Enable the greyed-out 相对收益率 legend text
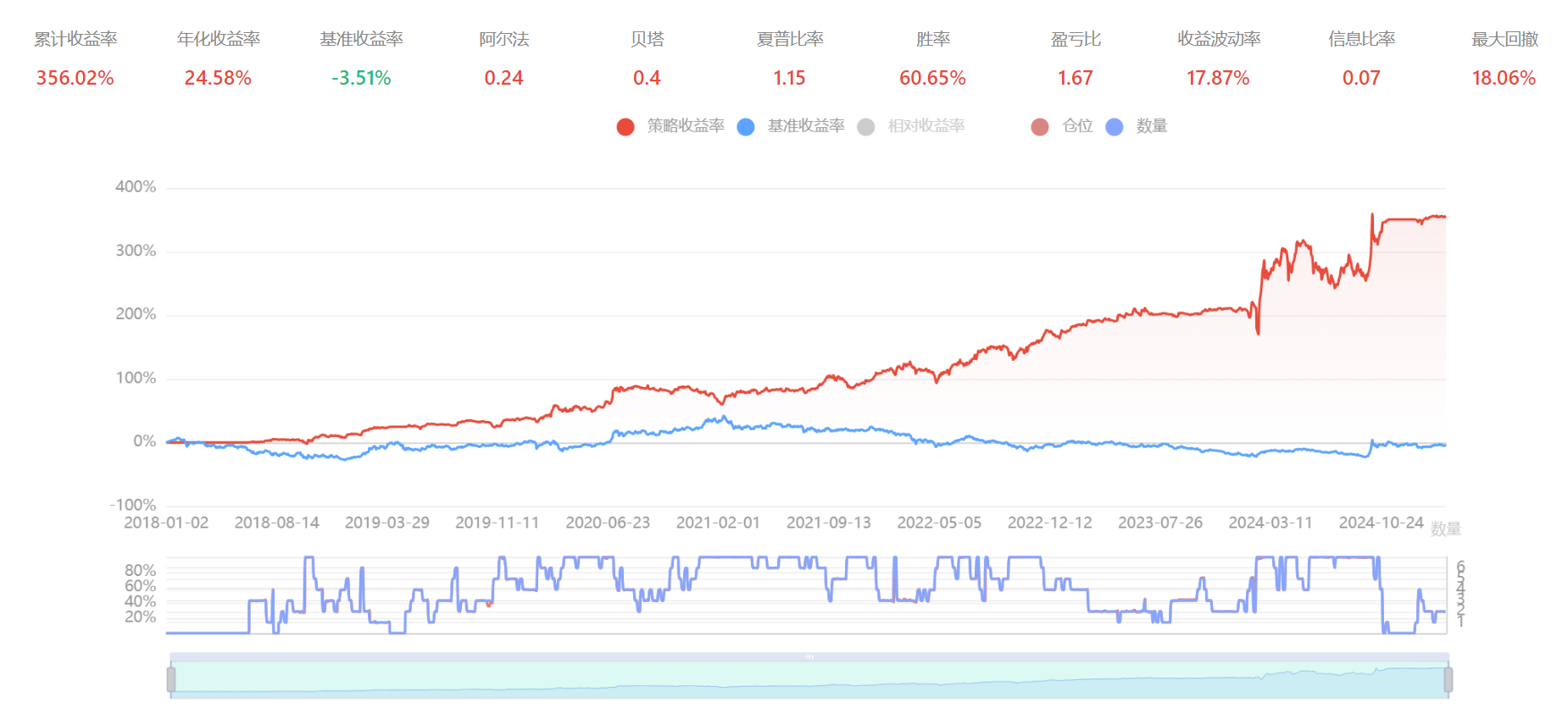 [x=926, y=126]
